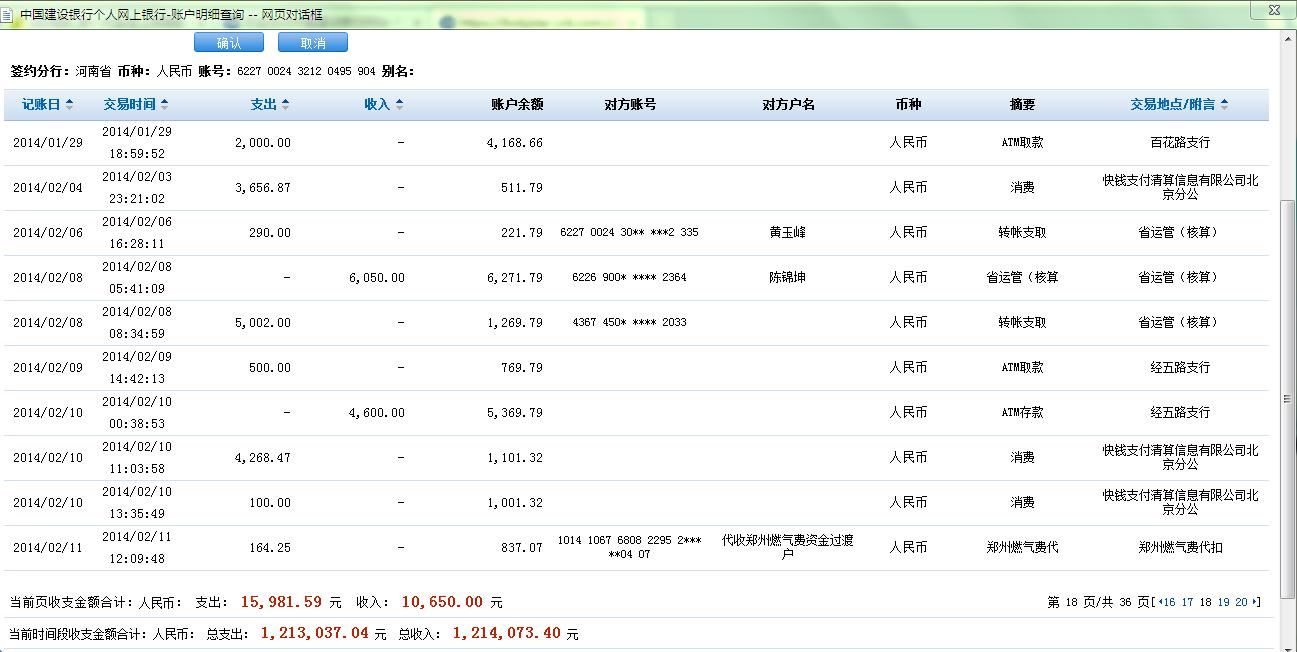Click the vertical scrollbar thumb
This screenshot has height=652, width=1297.
click(x=1288, y=397)
